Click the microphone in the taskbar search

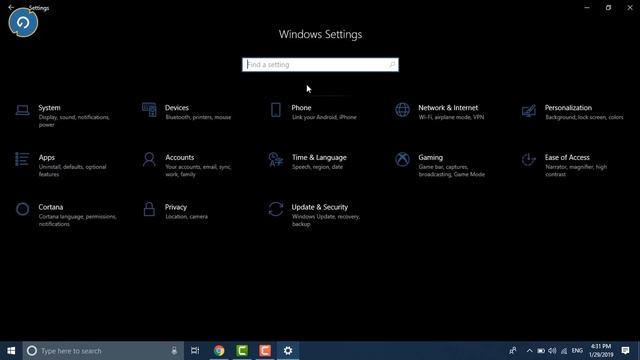point(174,351)
